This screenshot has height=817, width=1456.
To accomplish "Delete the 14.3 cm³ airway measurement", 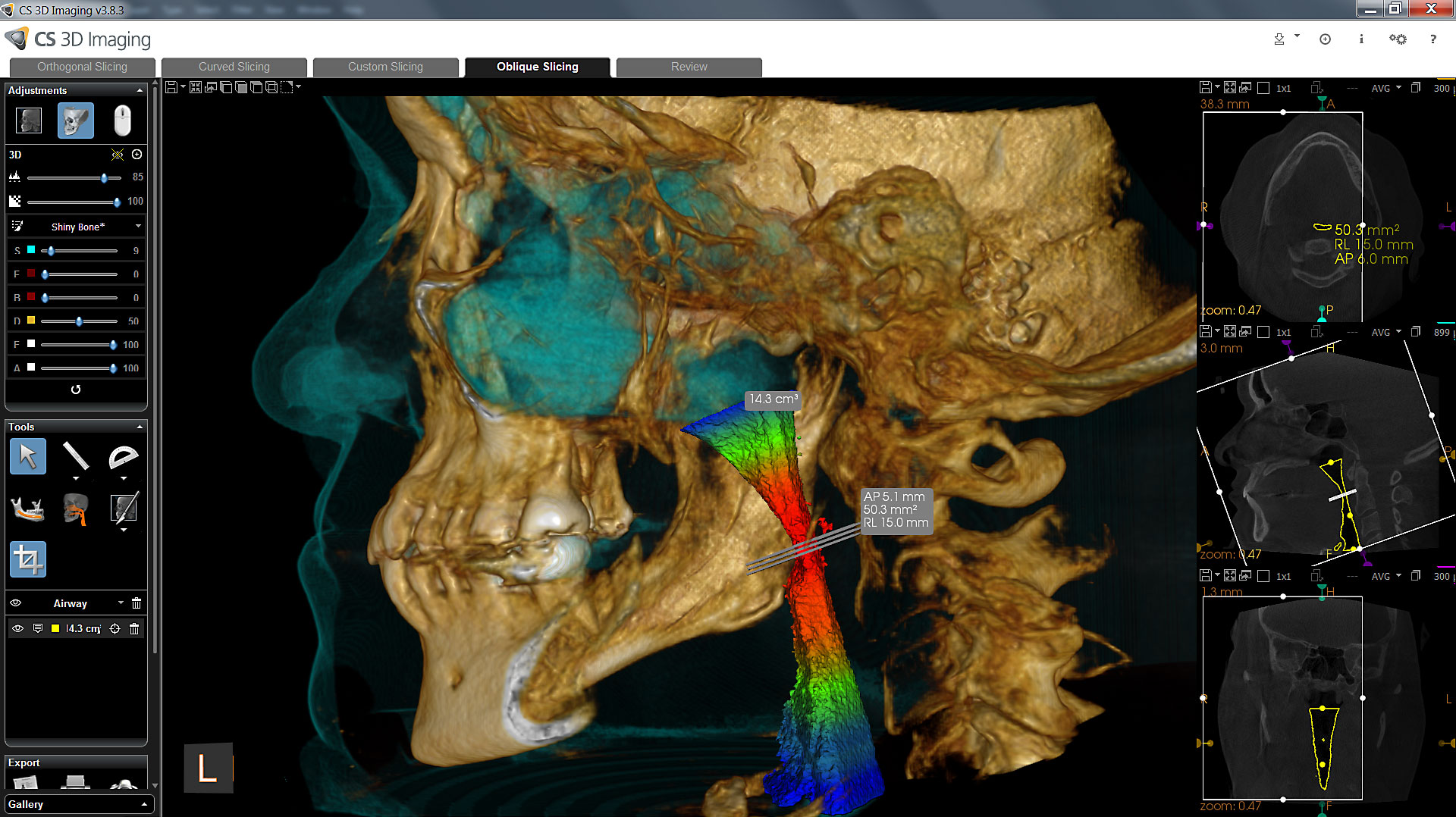I will pos(134,628).
